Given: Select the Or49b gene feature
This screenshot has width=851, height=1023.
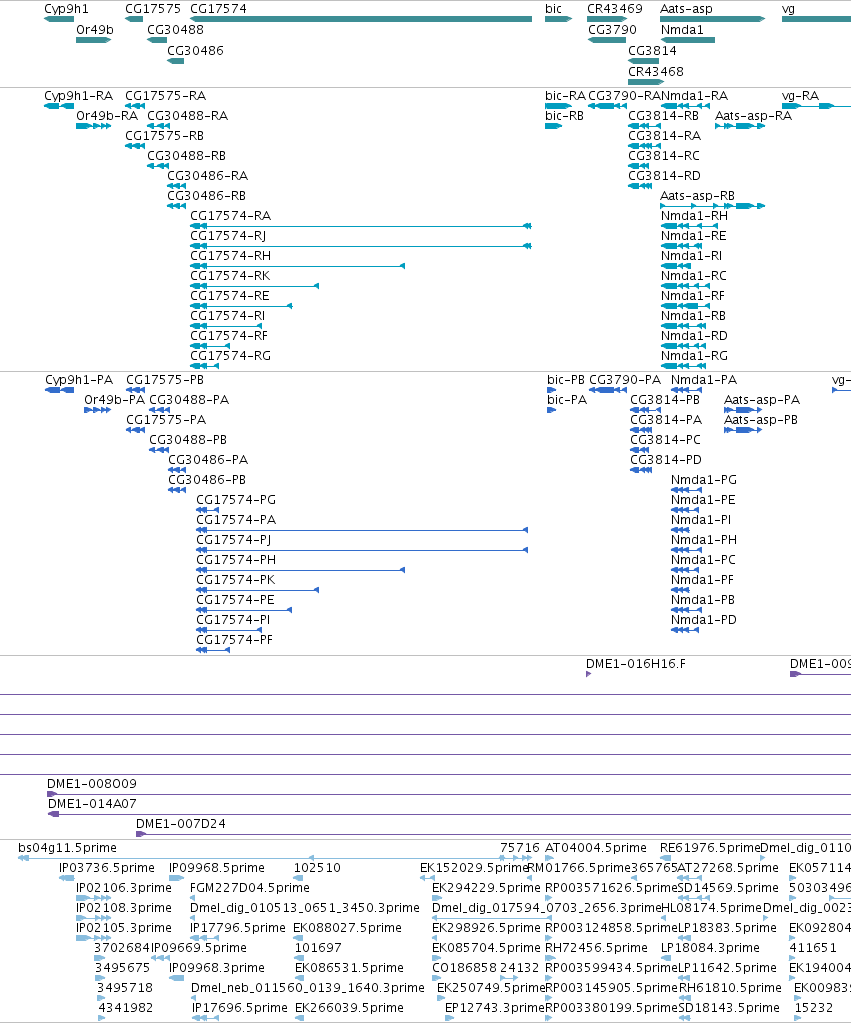Looking at the screenshot, I should pyautogui.click(x=93, y=40).
